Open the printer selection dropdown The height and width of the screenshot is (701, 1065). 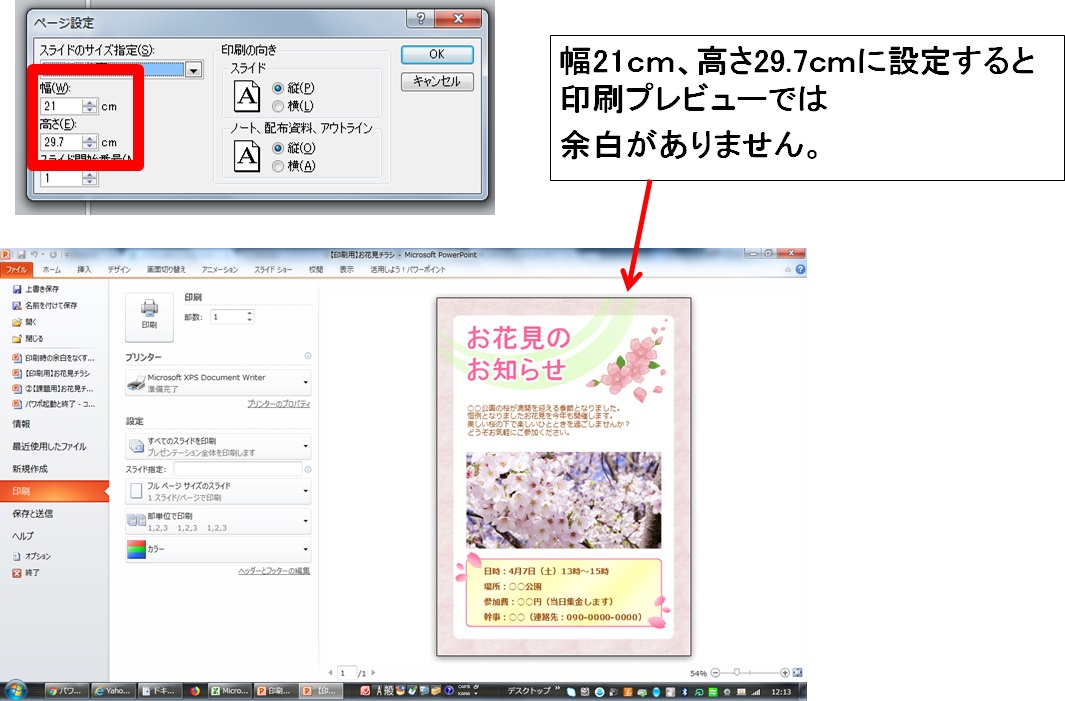(306, 381)
